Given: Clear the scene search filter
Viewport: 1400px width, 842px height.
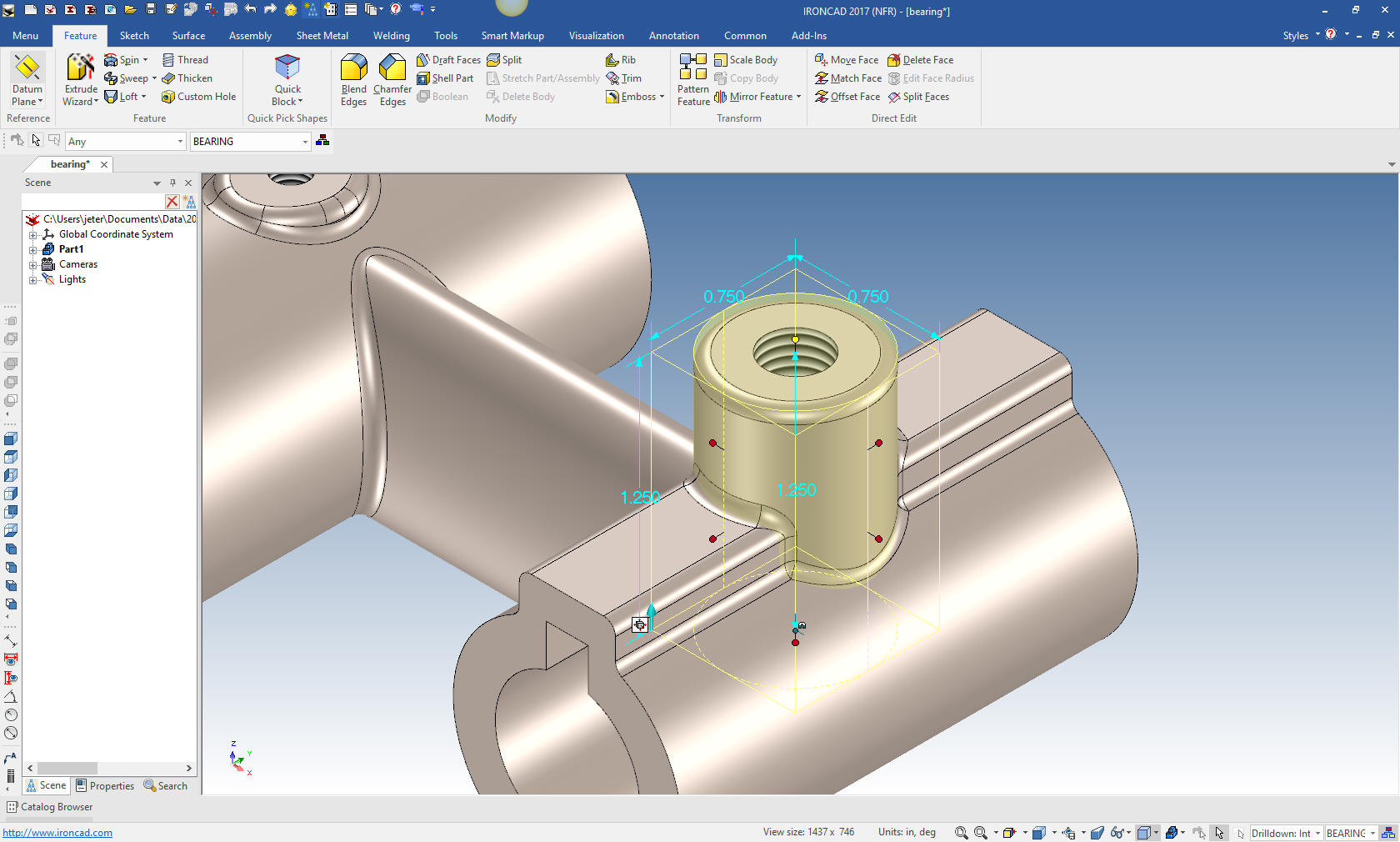Looking at the screenshot, I should coord(172,202).
